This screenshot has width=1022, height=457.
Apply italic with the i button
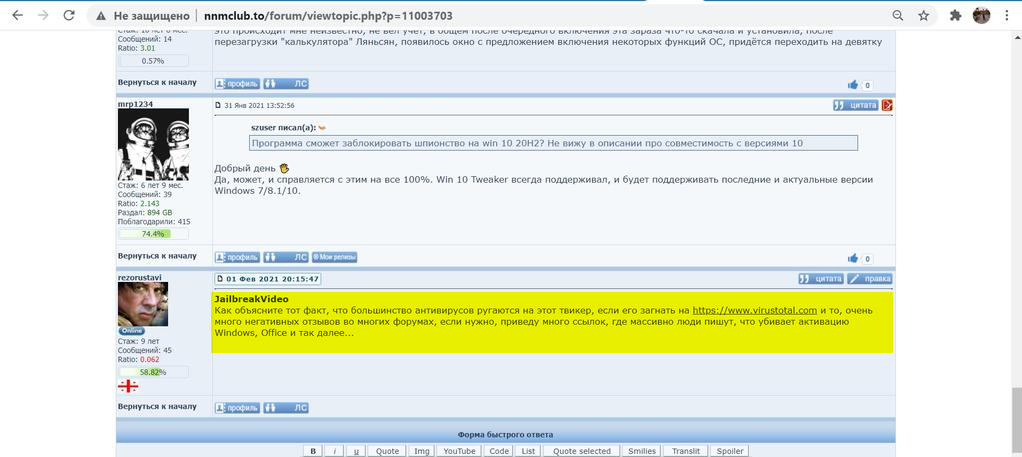coord(334,451)
